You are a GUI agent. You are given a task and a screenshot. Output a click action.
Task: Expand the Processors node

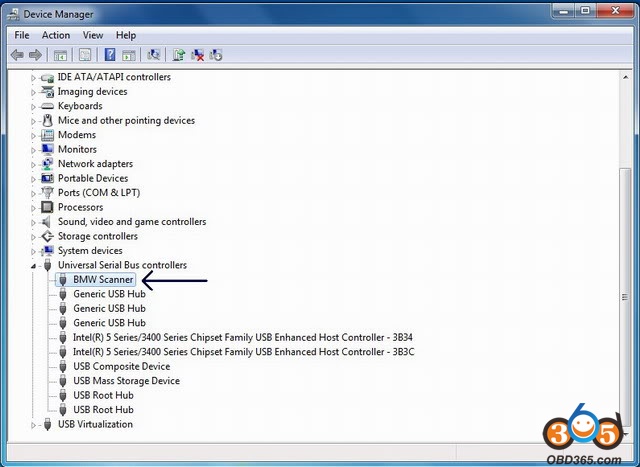(33, 208)
